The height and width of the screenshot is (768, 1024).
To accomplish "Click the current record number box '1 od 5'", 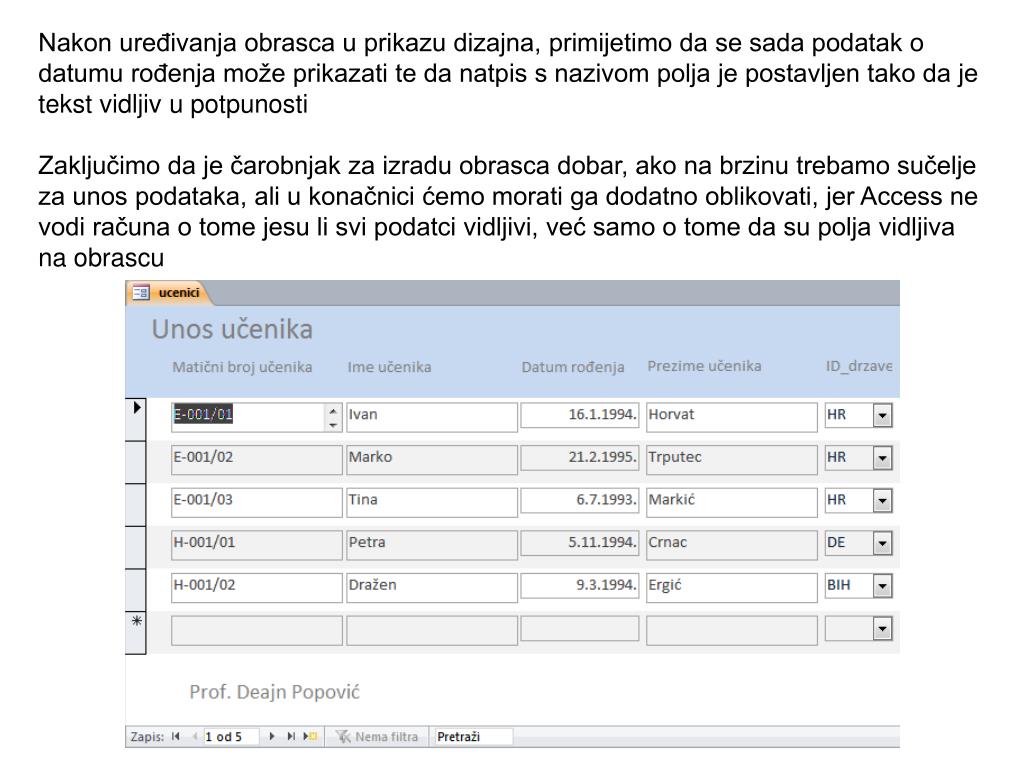I will pos(231,737).
